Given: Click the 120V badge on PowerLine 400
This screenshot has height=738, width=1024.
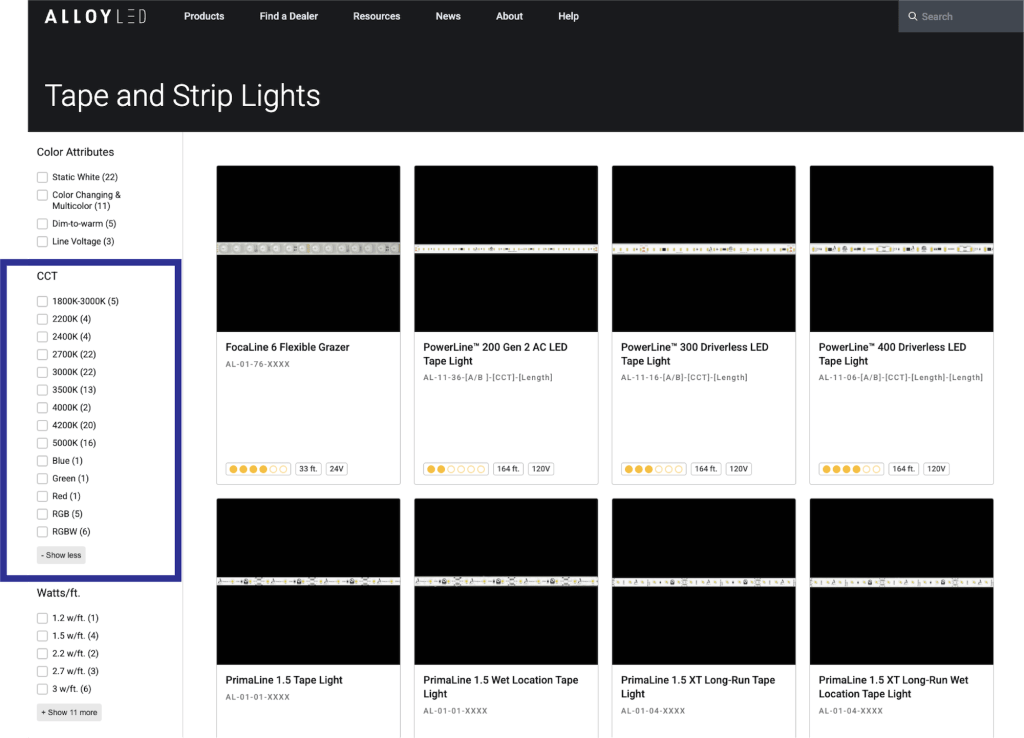Looking at the screenshot, I should pyautogui.click(x=937, y=468).
